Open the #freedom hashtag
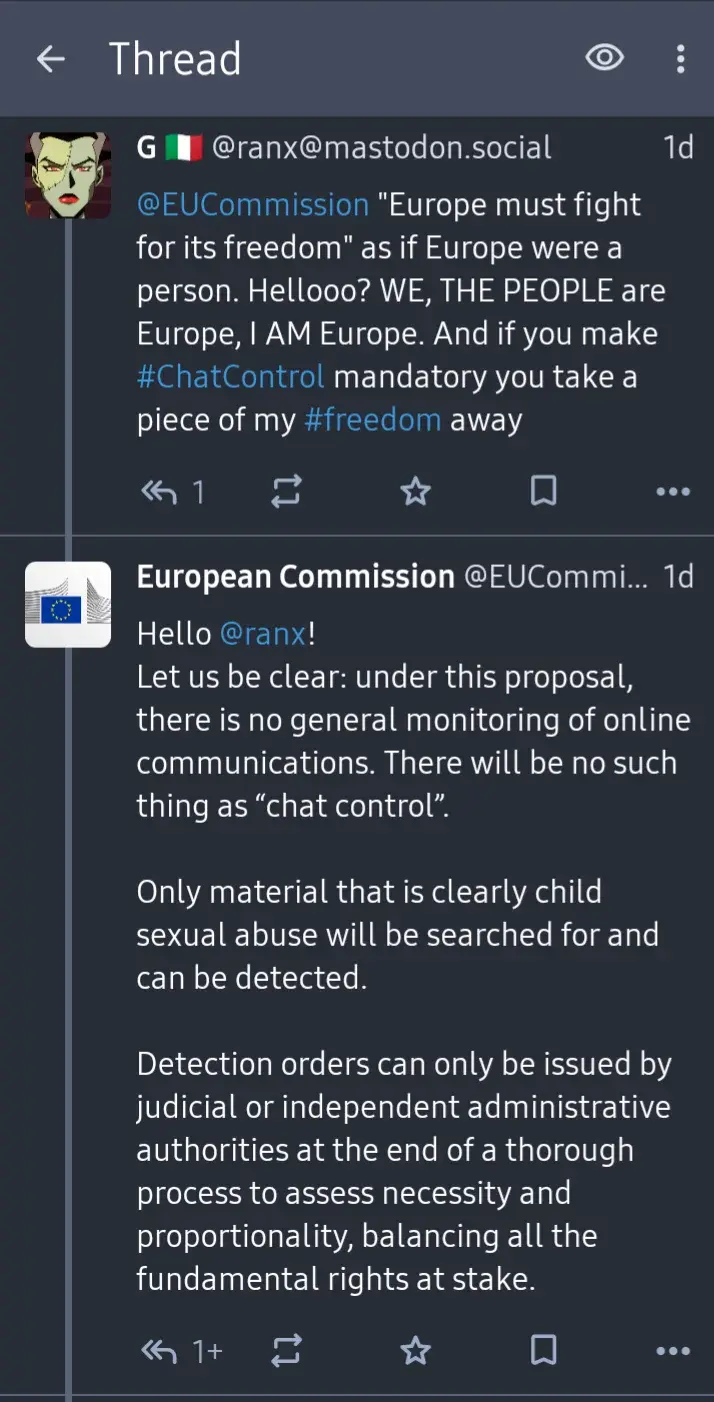 [372, 420]
